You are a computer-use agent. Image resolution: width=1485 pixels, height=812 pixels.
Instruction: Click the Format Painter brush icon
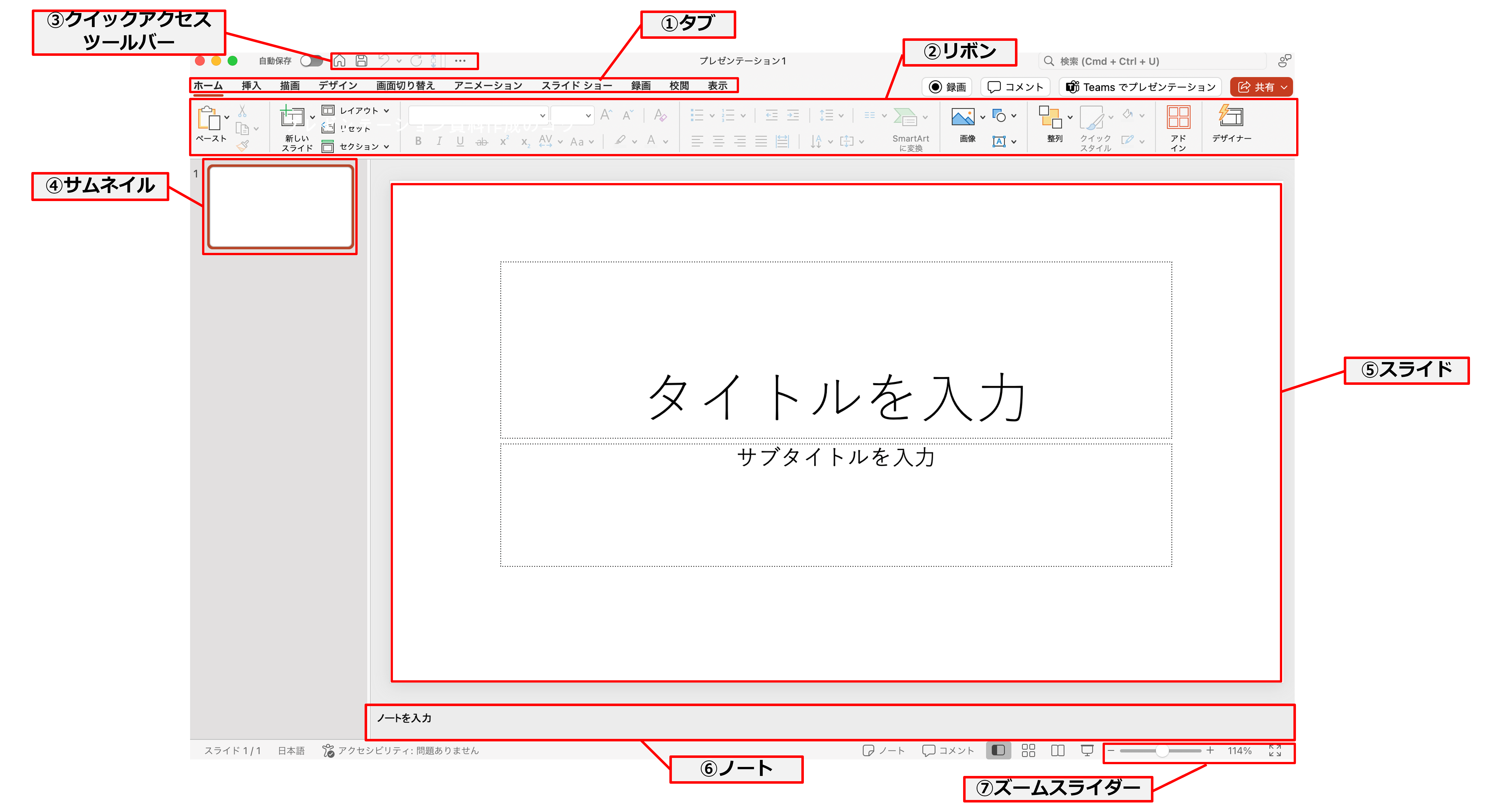243,146
